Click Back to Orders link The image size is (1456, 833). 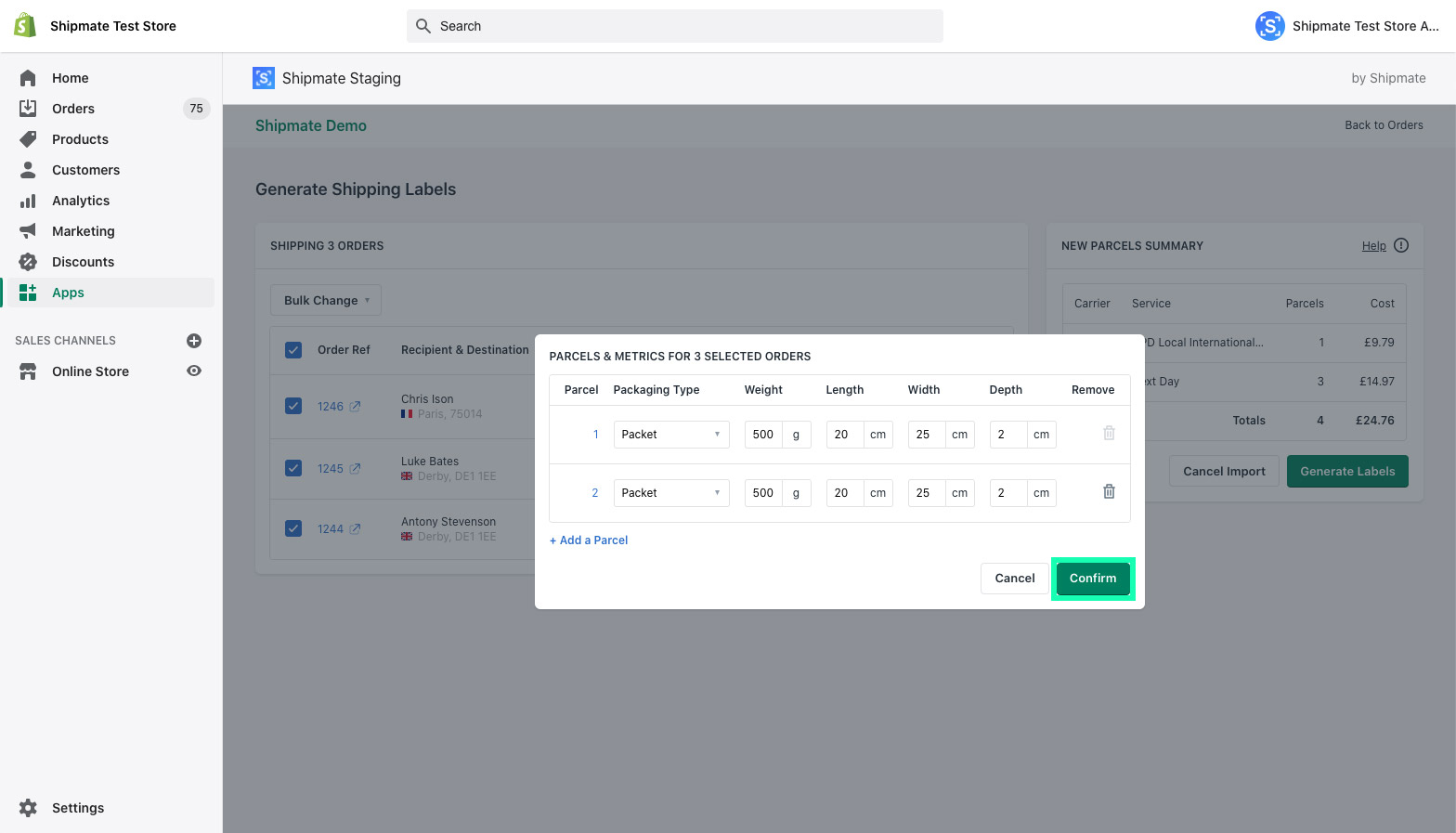[1384, 125]
